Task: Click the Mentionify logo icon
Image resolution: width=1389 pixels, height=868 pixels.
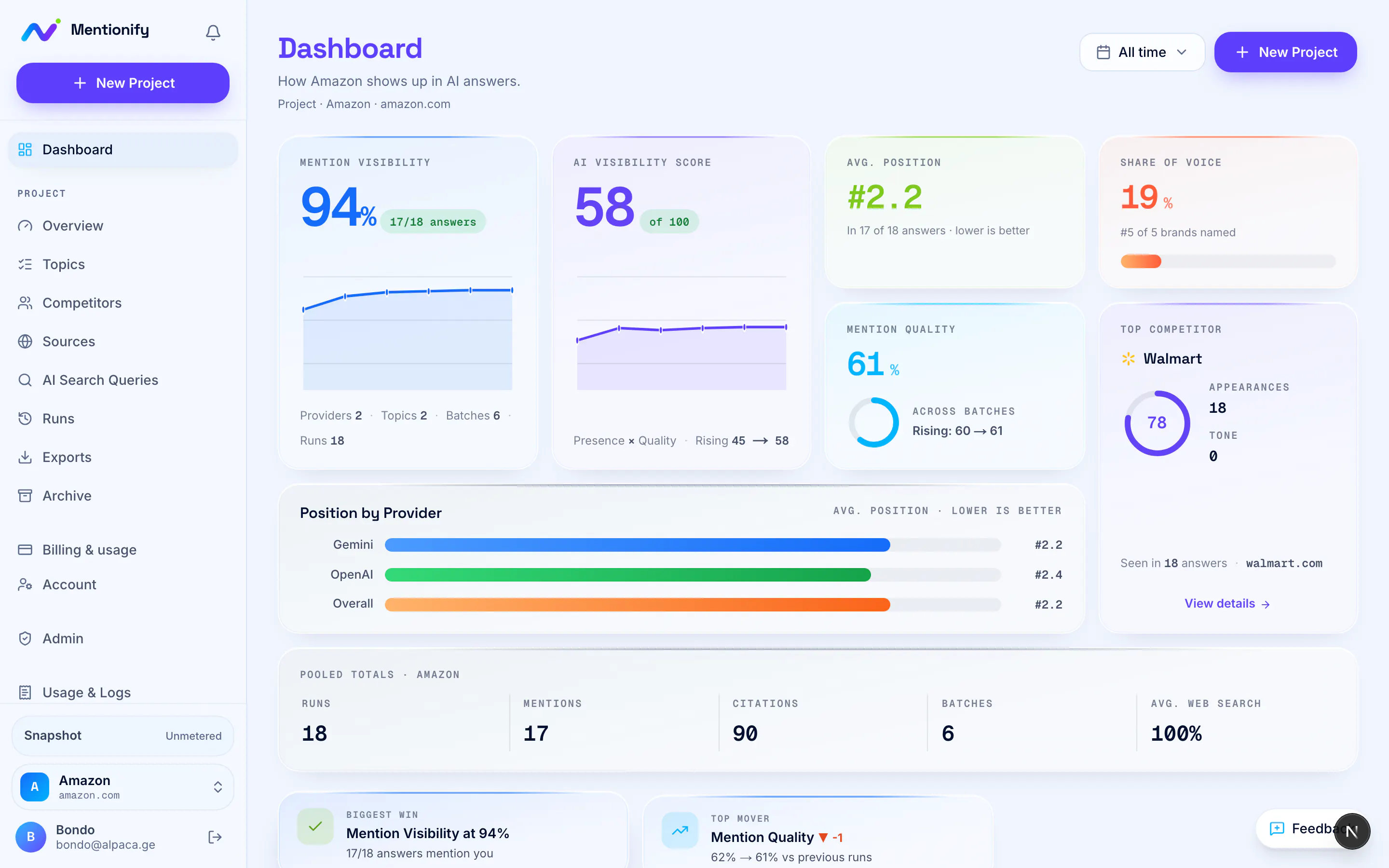Action: (41, 30)
